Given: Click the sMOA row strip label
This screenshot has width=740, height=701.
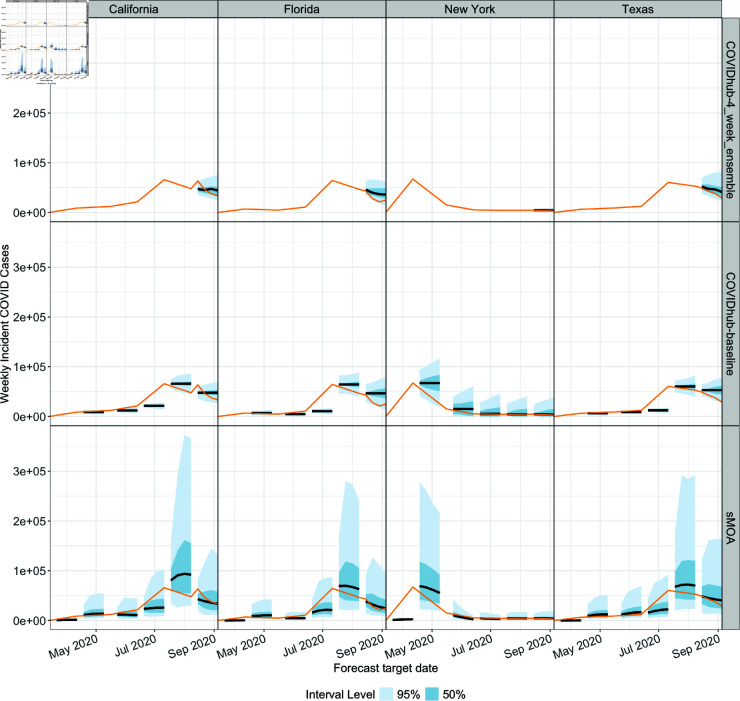Looking at the screenshot, I should pyautogui.click(x=731, y=528).
